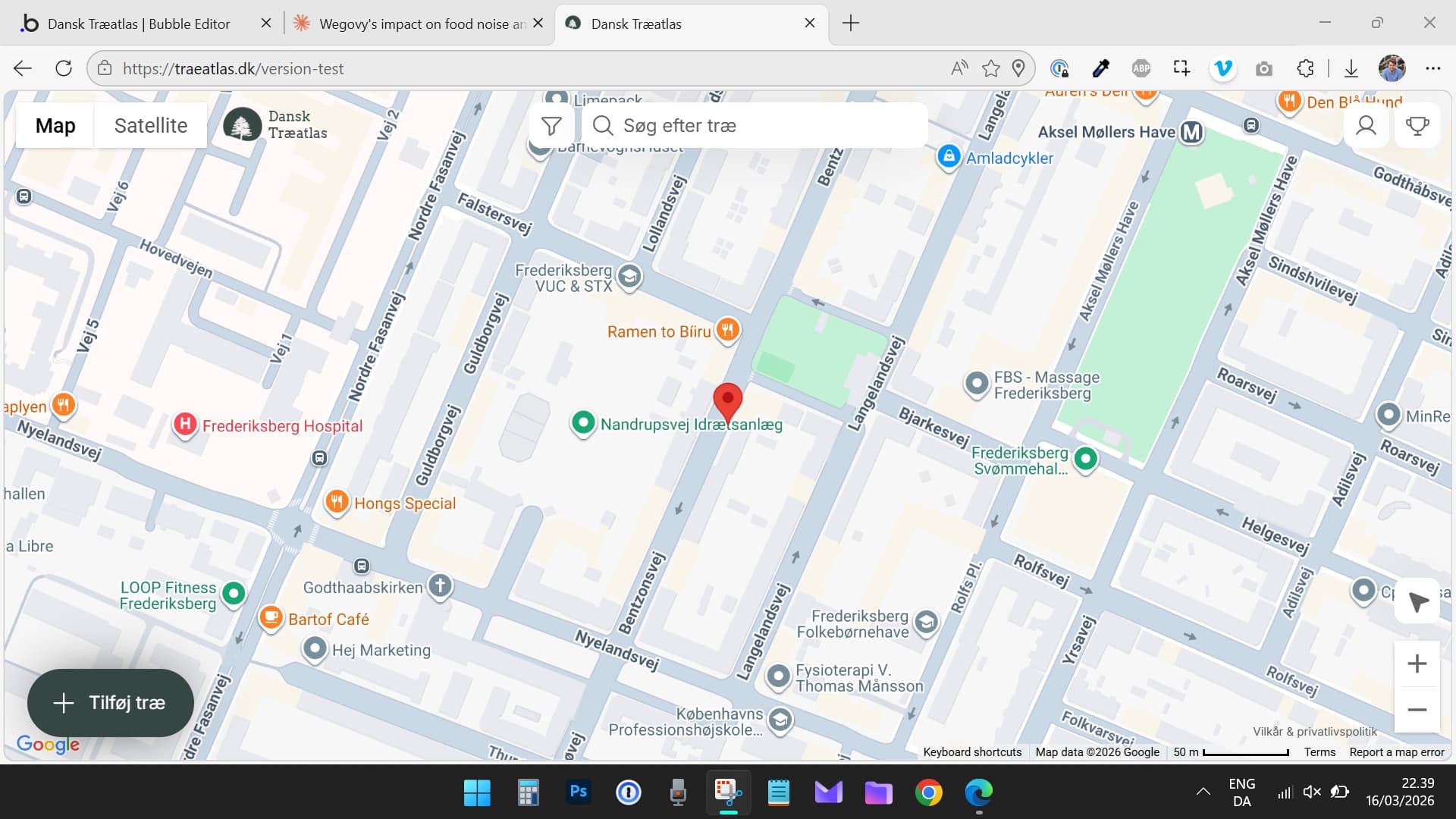This screenshot has width=1456, height=819.
Task: Open the trophy leaderboard icon
Action: click(1417, 125)
